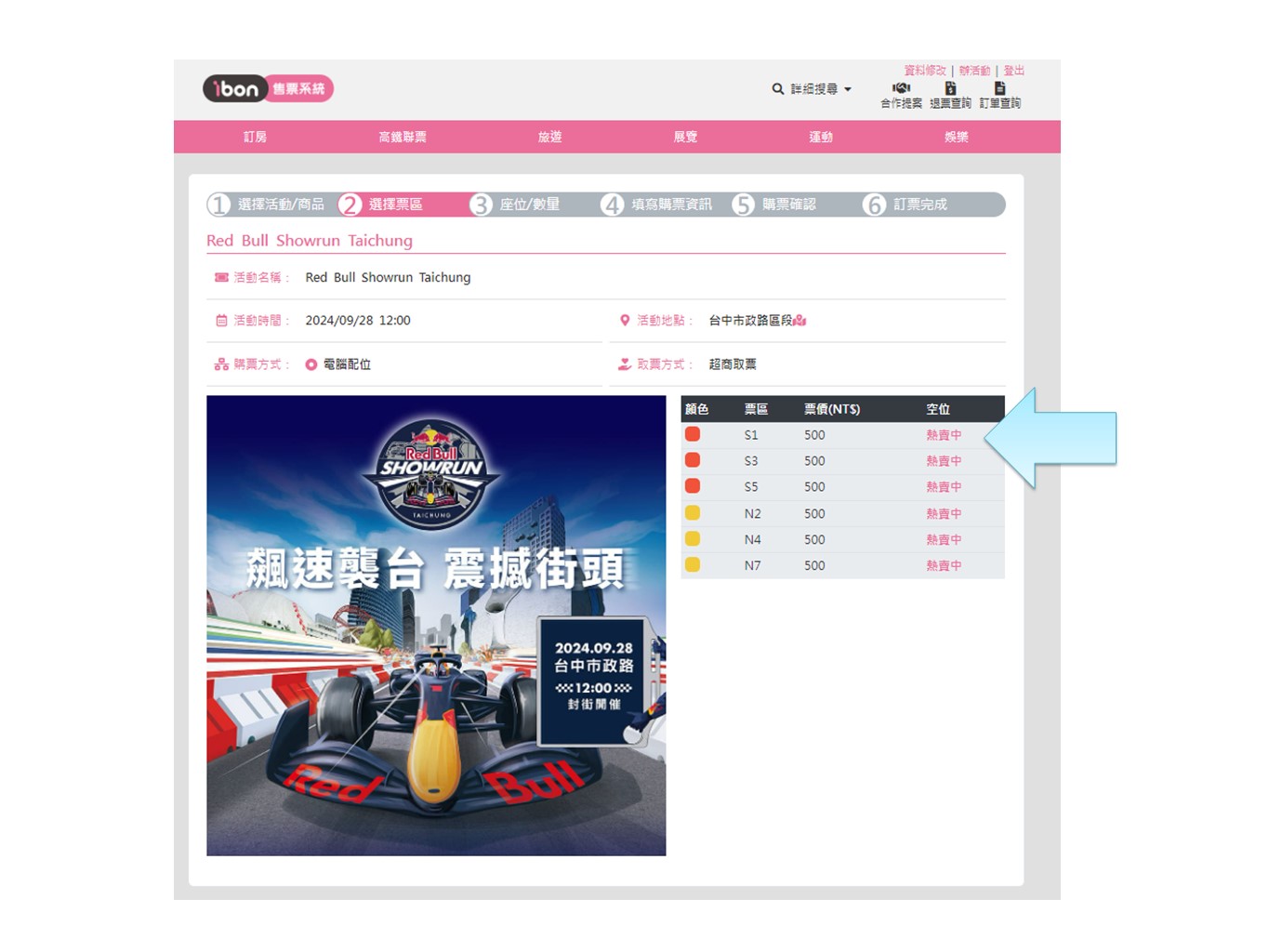Click the red swatch for zone S3

click(x=693, y=460)
